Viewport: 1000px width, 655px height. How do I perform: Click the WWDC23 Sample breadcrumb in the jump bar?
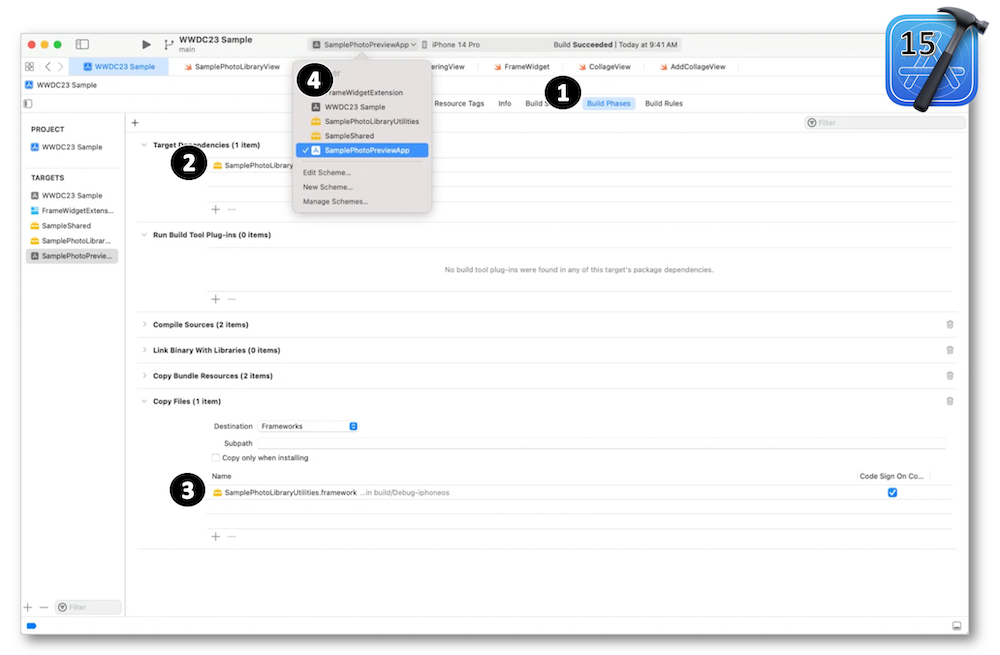61,85
